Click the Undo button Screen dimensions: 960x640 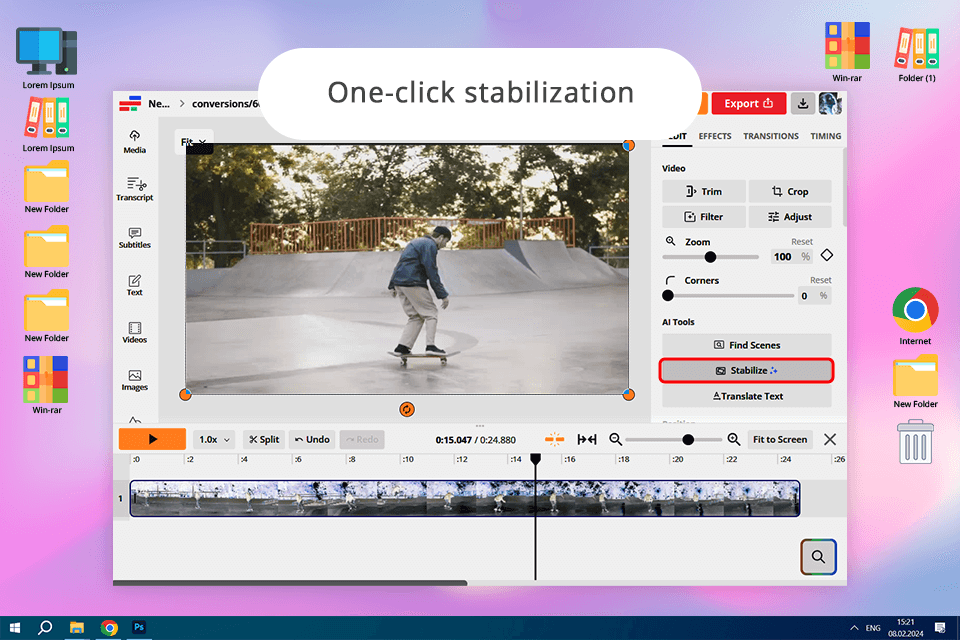coord(312,440)
